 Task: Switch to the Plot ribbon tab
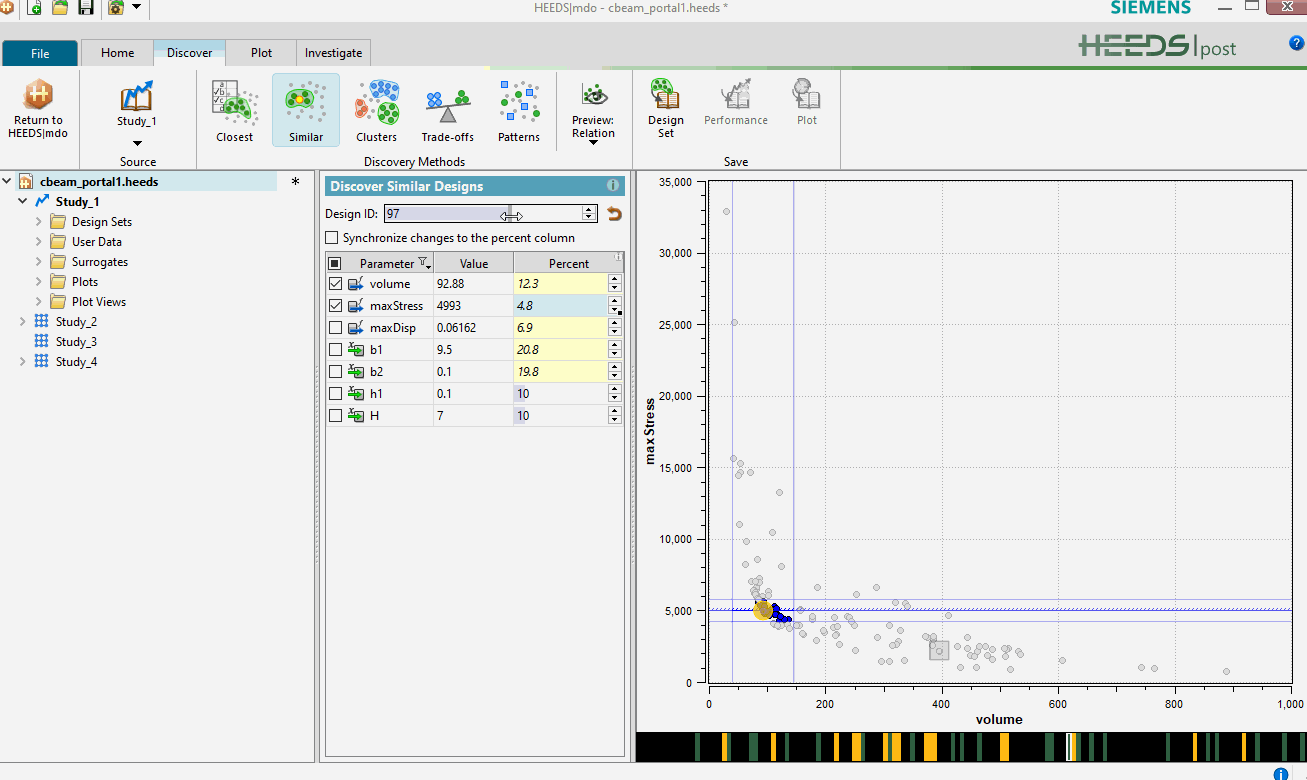pos(261,53)
